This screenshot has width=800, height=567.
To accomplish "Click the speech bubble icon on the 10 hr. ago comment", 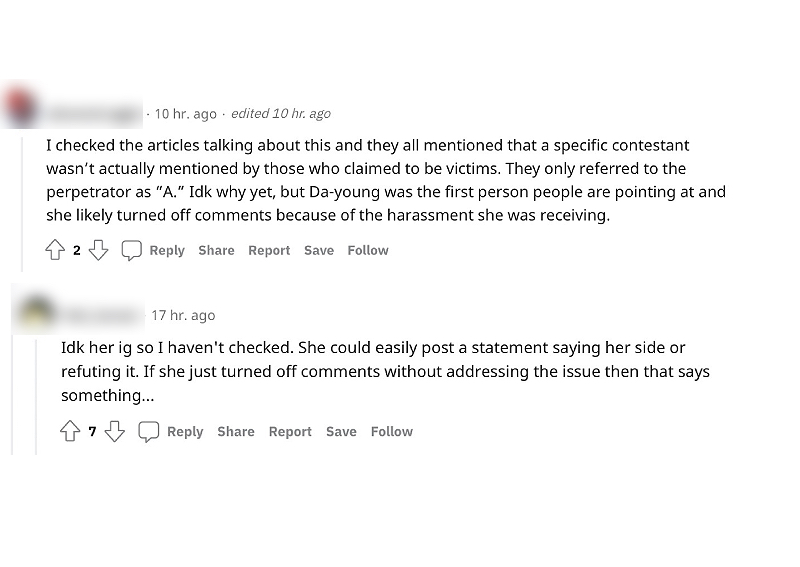I will point(131,250).
